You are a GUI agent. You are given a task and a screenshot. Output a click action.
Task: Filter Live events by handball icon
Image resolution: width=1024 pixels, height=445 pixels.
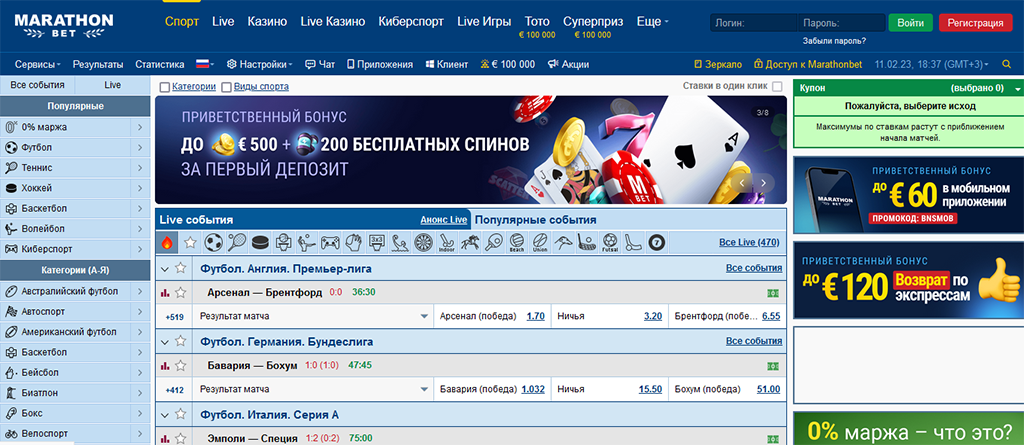tap(353, 242)
